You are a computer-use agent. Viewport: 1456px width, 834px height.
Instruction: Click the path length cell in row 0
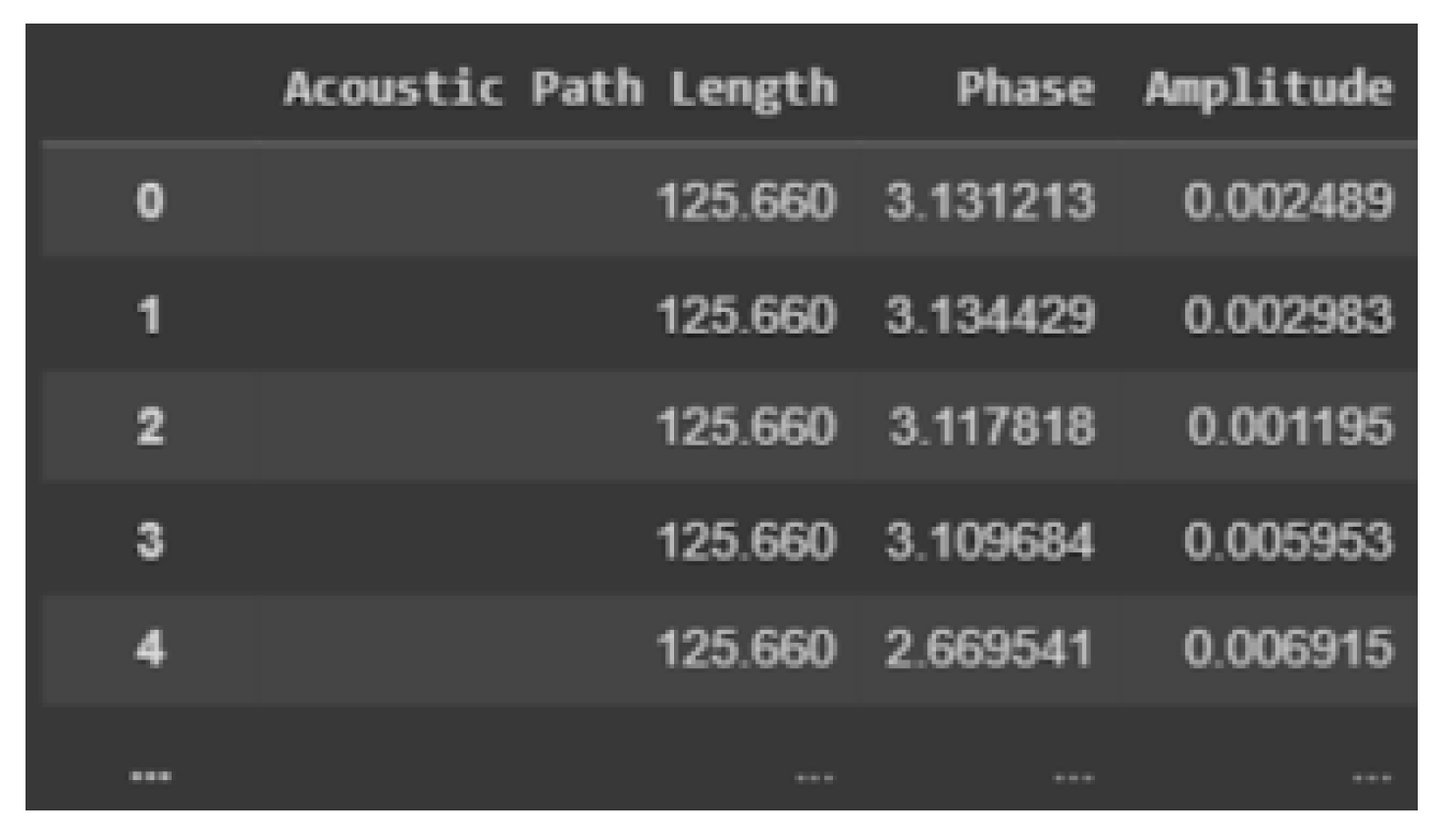(x=747, y=201)
